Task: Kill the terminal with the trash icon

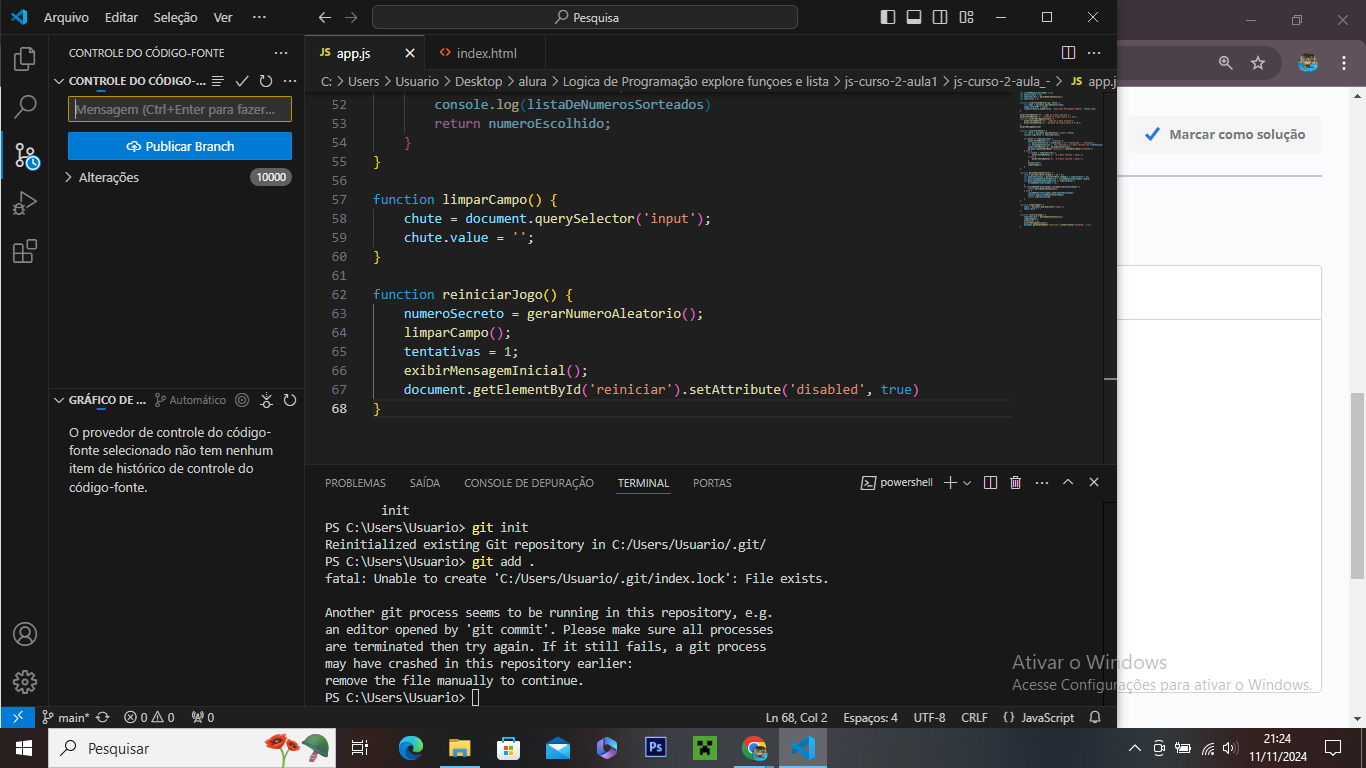Action: [x=1016, y=482]
